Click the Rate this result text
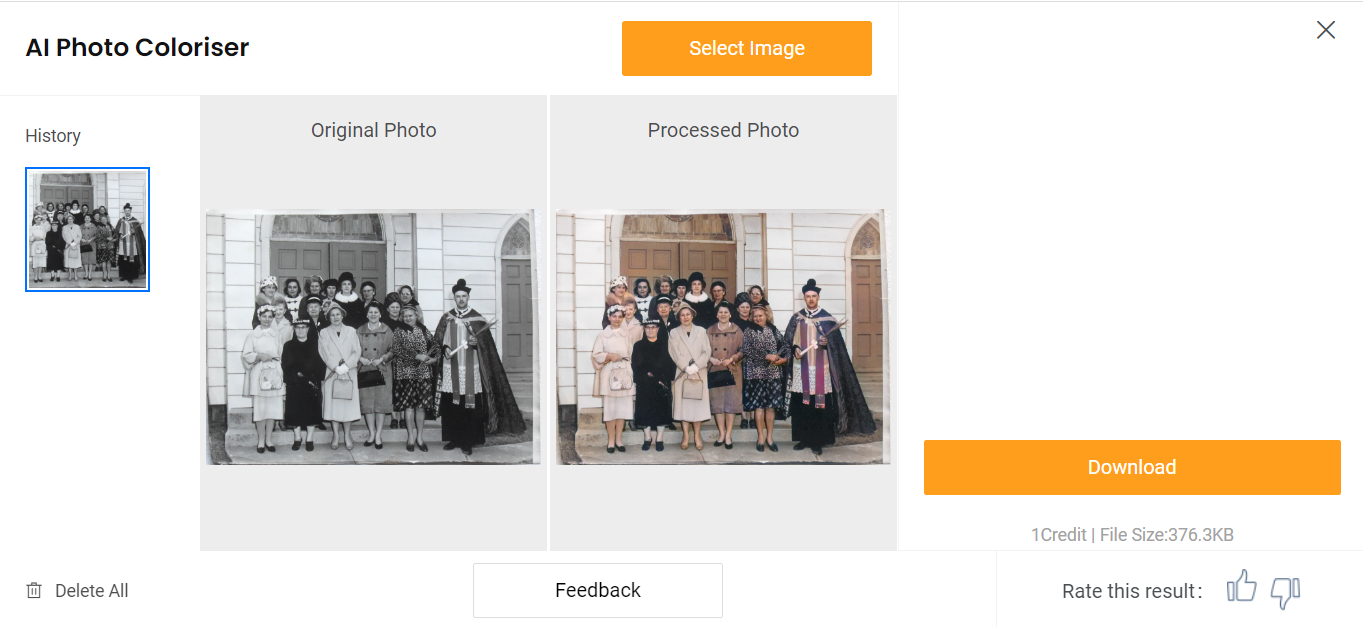 (1132, 591)
